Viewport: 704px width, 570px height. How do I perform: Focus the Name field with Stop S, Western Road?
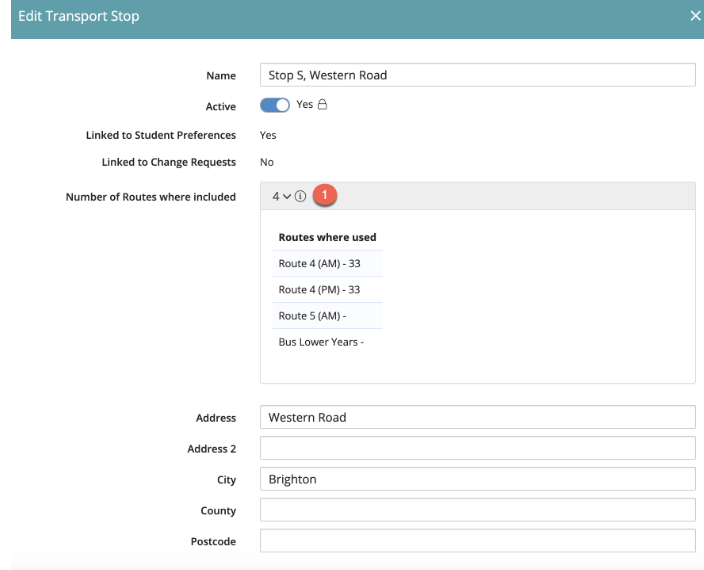[x=477, y=75]
